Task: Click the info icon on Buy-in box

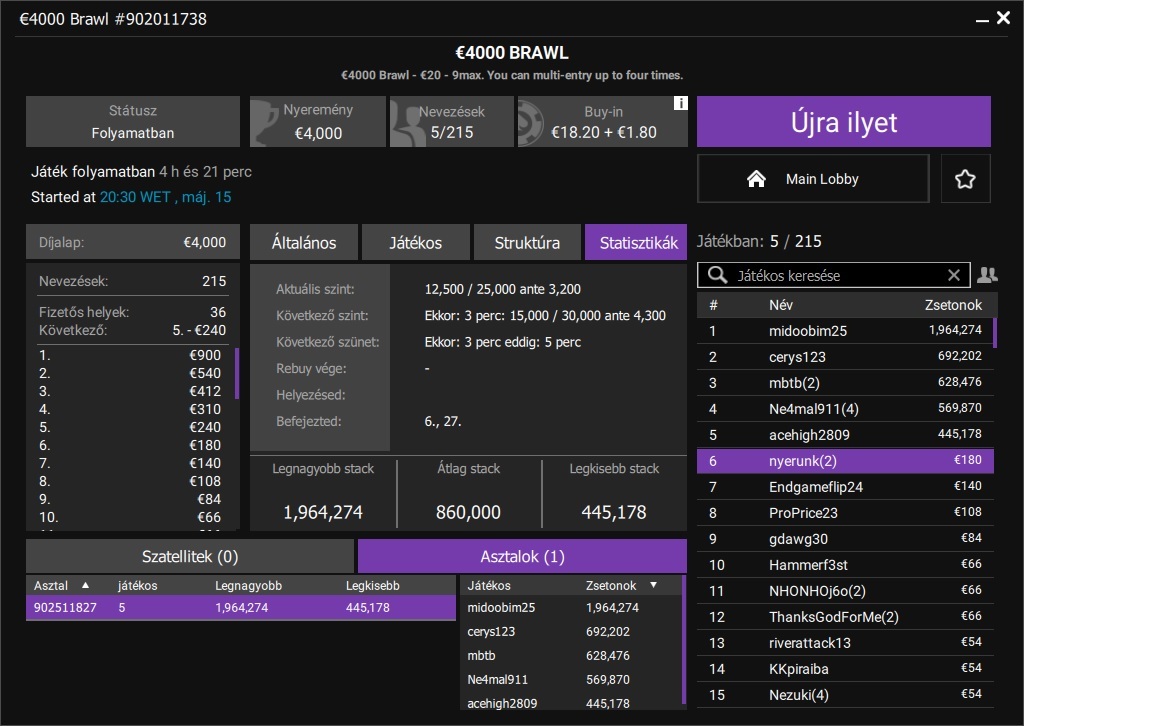Action: 680,103
